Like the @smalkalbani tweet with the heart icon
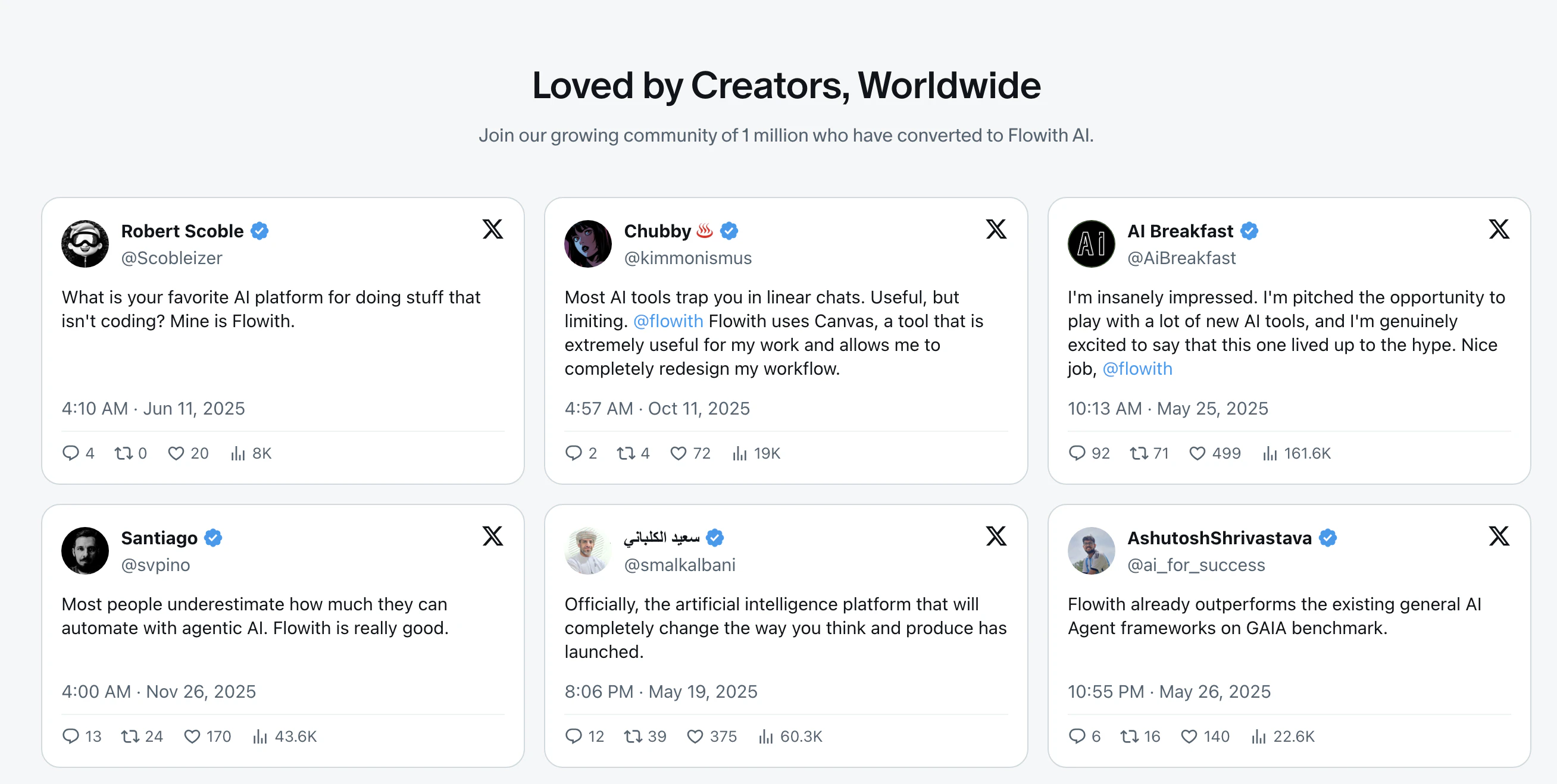 click(695, 736)
